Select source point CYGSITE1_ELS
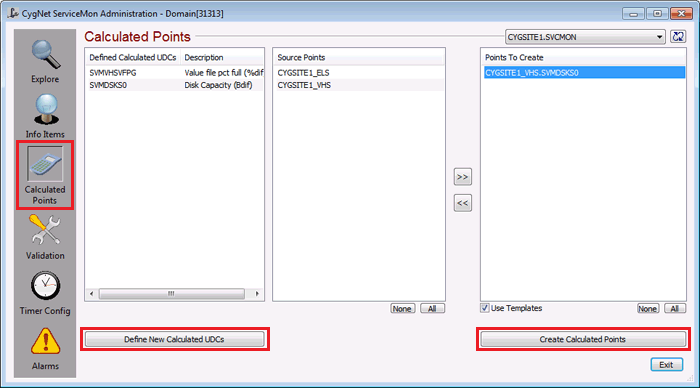The width and height of the screenshot is (700, 388). coord(359,72)
